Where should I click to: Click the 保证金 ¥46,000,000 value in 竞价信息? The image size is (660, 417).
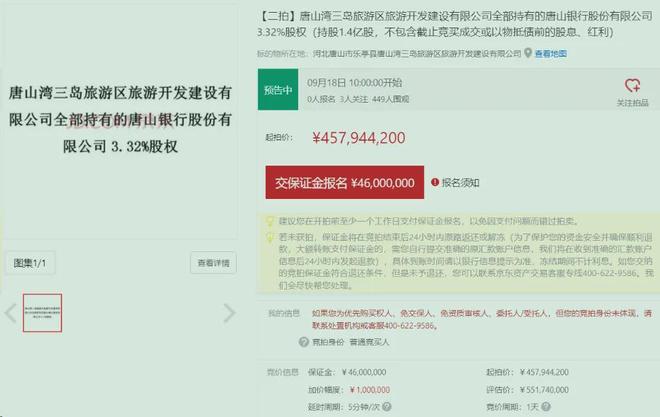pos(364,372)
